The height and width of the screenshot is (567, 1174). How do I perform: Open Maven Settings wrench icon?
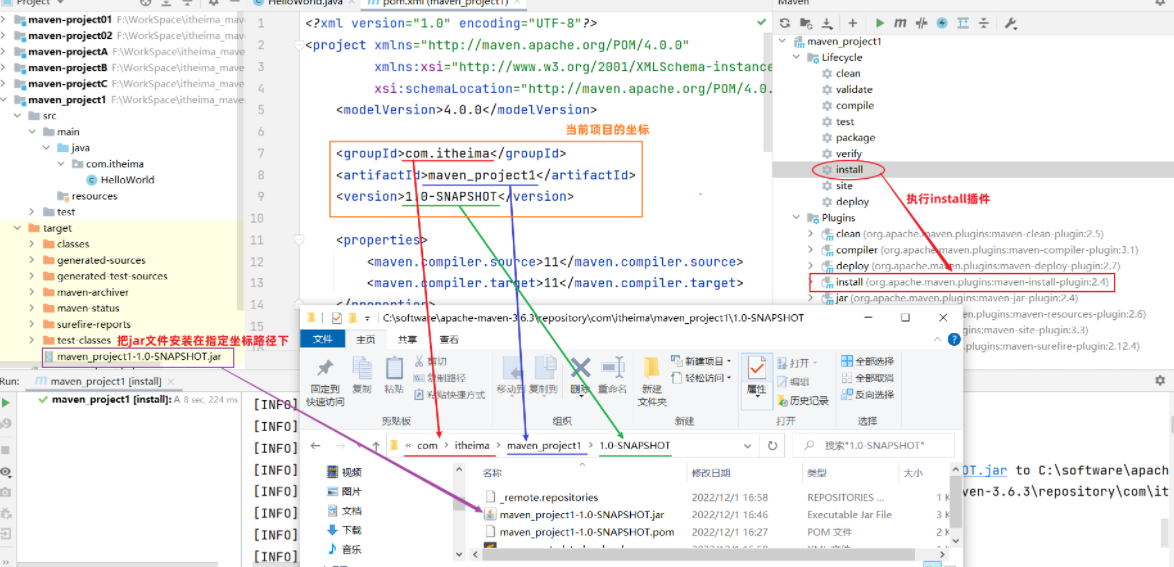[1010, 23]
